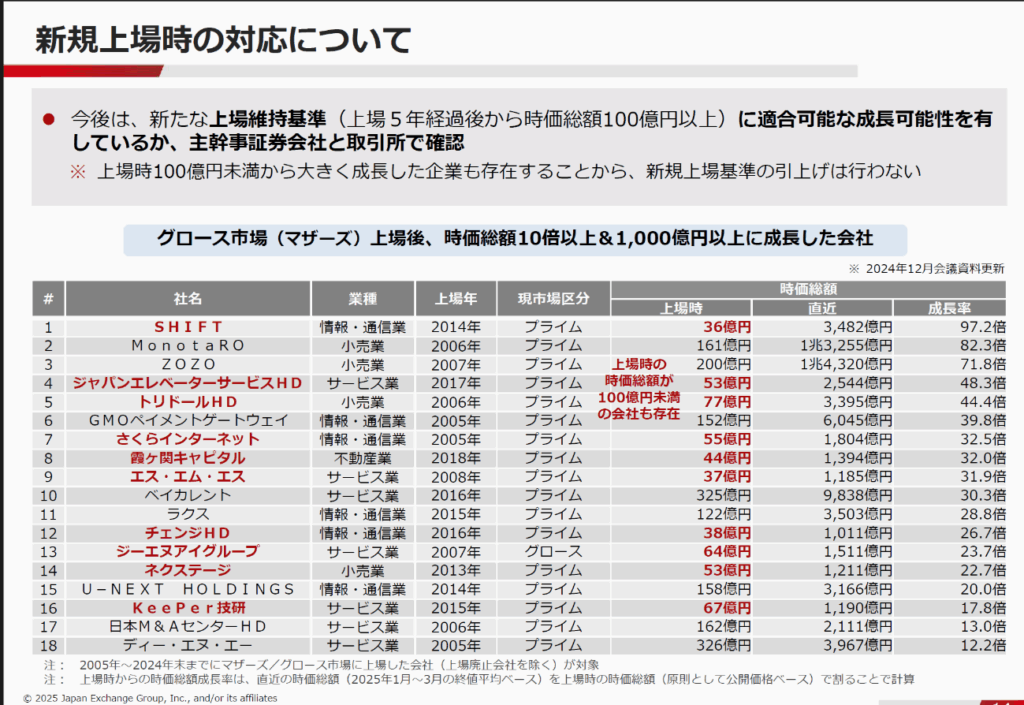Click the 上場時 sub-column header

coord(681,308)
